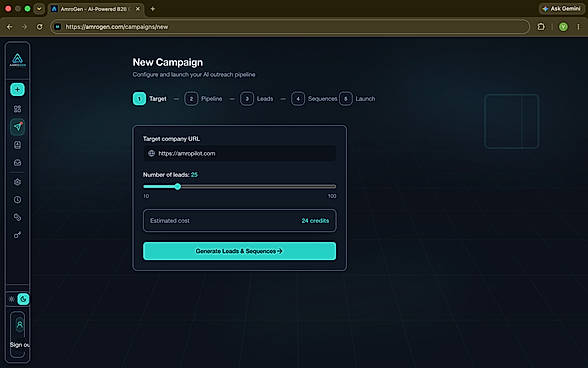Viewport: 588px width, 368px height.
Task: Open a new browser tab with plus
Action: coord(153,9)
